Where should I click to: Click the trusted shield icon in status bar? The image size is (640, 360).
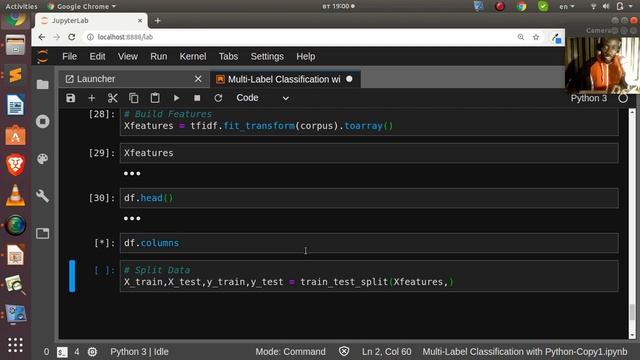point(344,351)
